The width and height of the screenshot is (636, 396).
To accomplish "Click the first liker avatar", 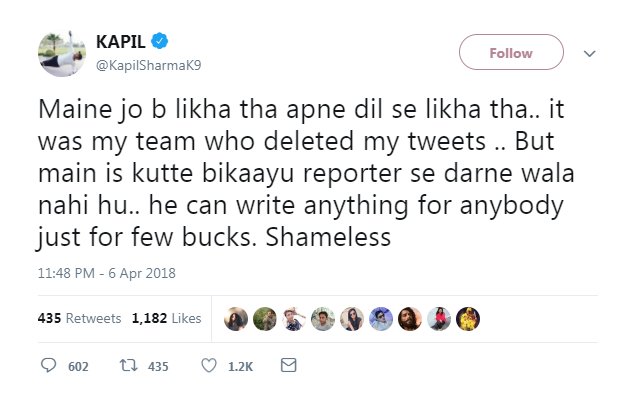I will coord(236,319).
